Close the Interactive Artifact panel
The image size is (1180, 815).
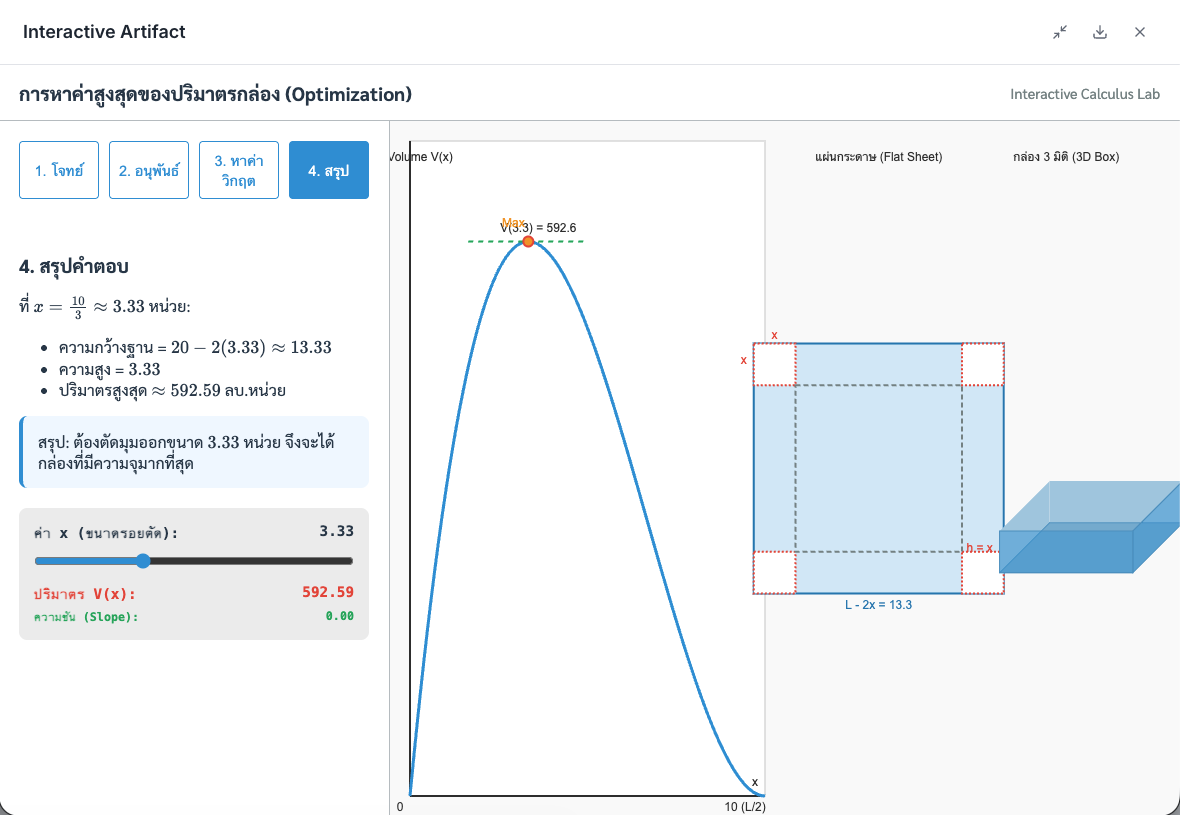1140,32
